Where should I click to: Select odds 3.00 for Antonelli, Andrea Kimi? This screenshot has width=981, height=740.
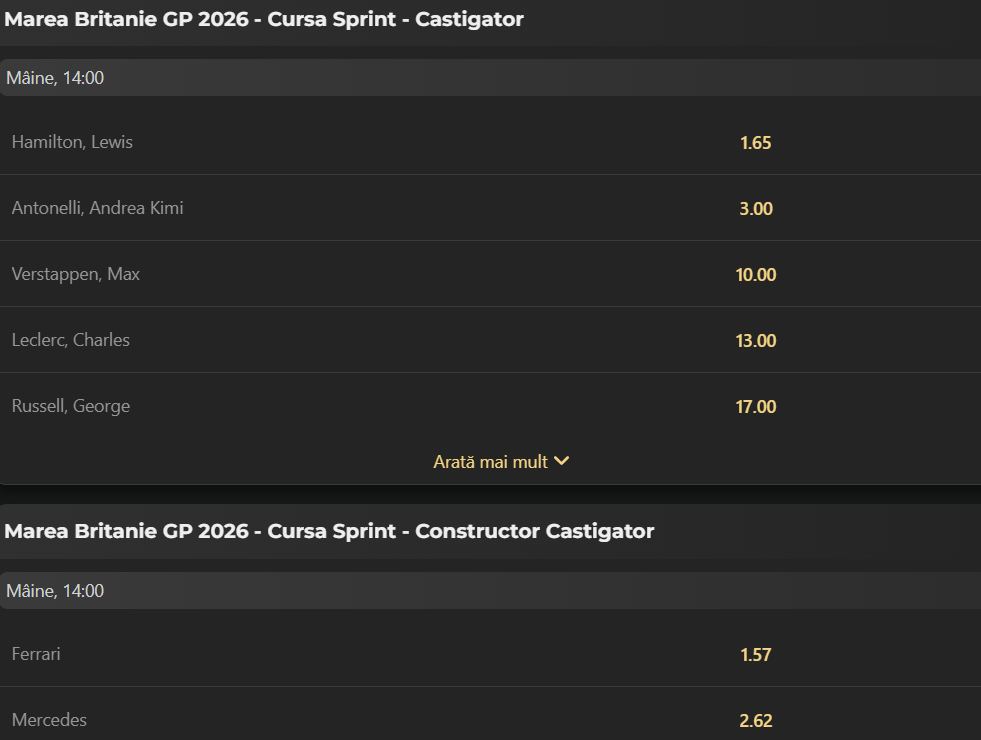pos(756,208)
